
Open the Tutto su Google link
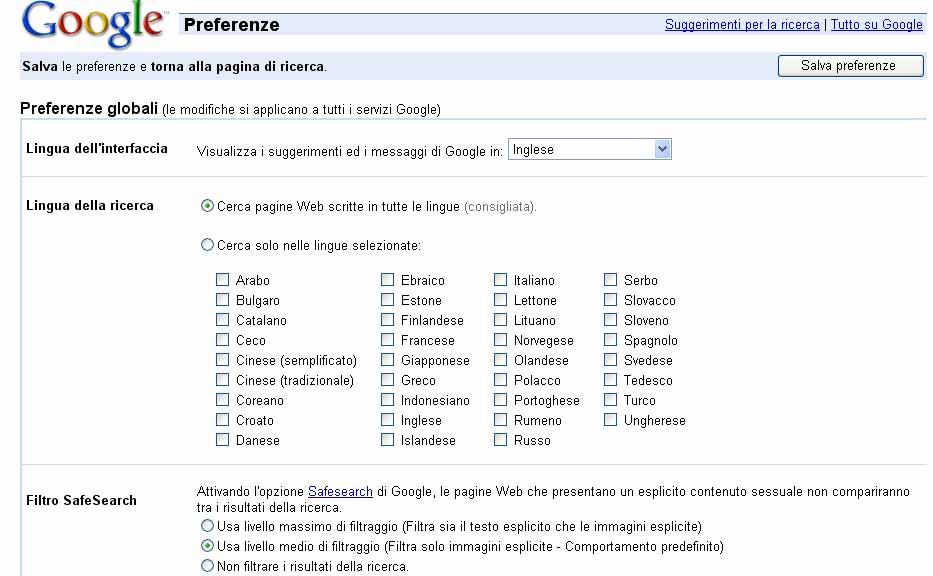click(x=876, y=25)
